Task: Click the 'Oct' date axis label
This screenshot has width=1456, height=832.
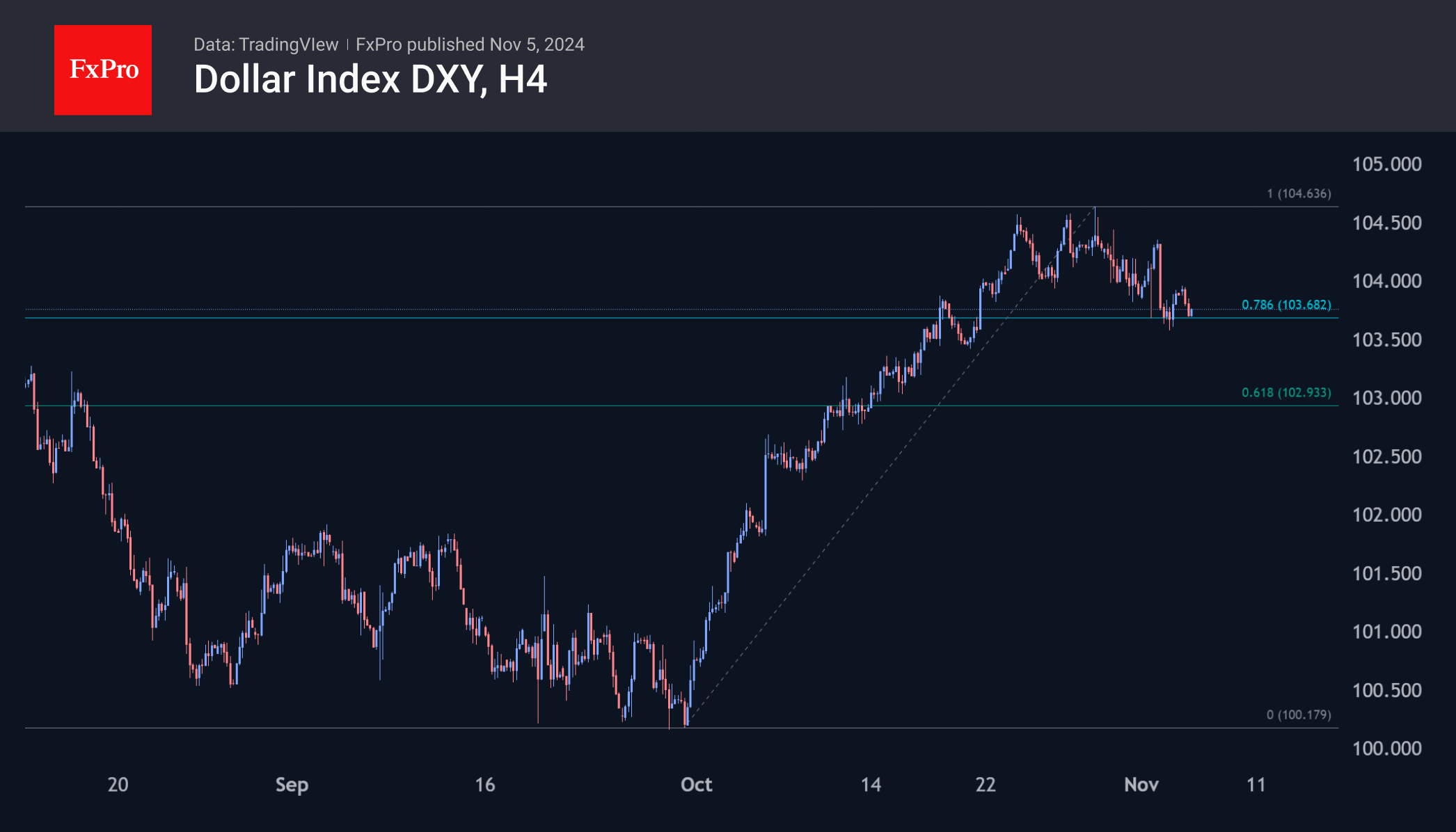Action: (696, 785)
